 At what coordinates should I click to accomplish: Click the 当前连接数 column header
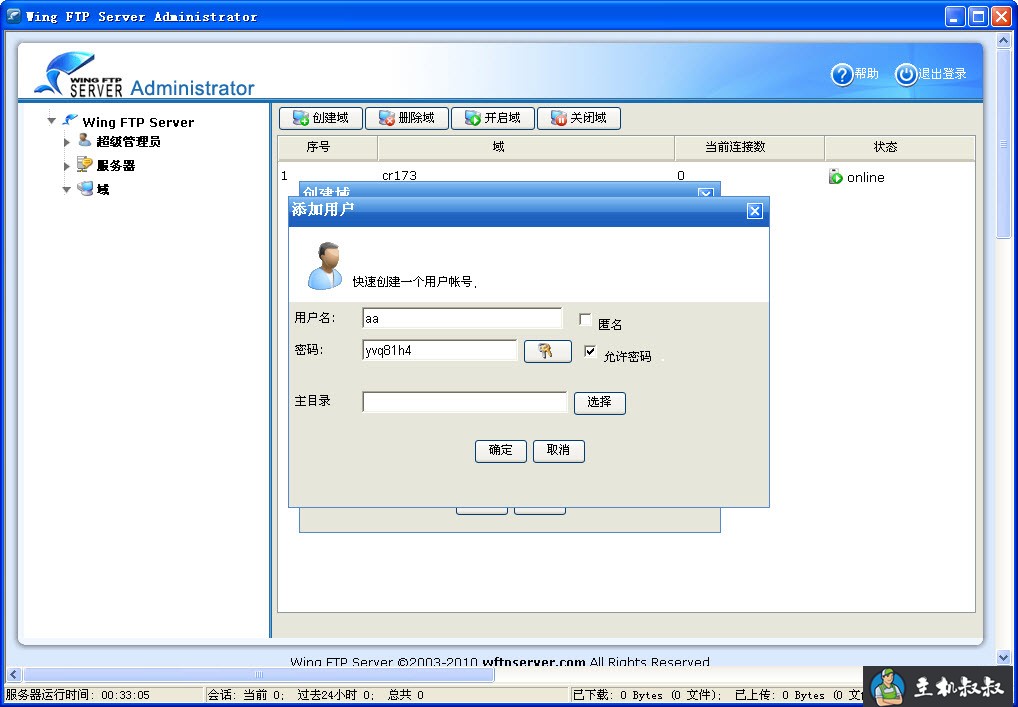749,147
